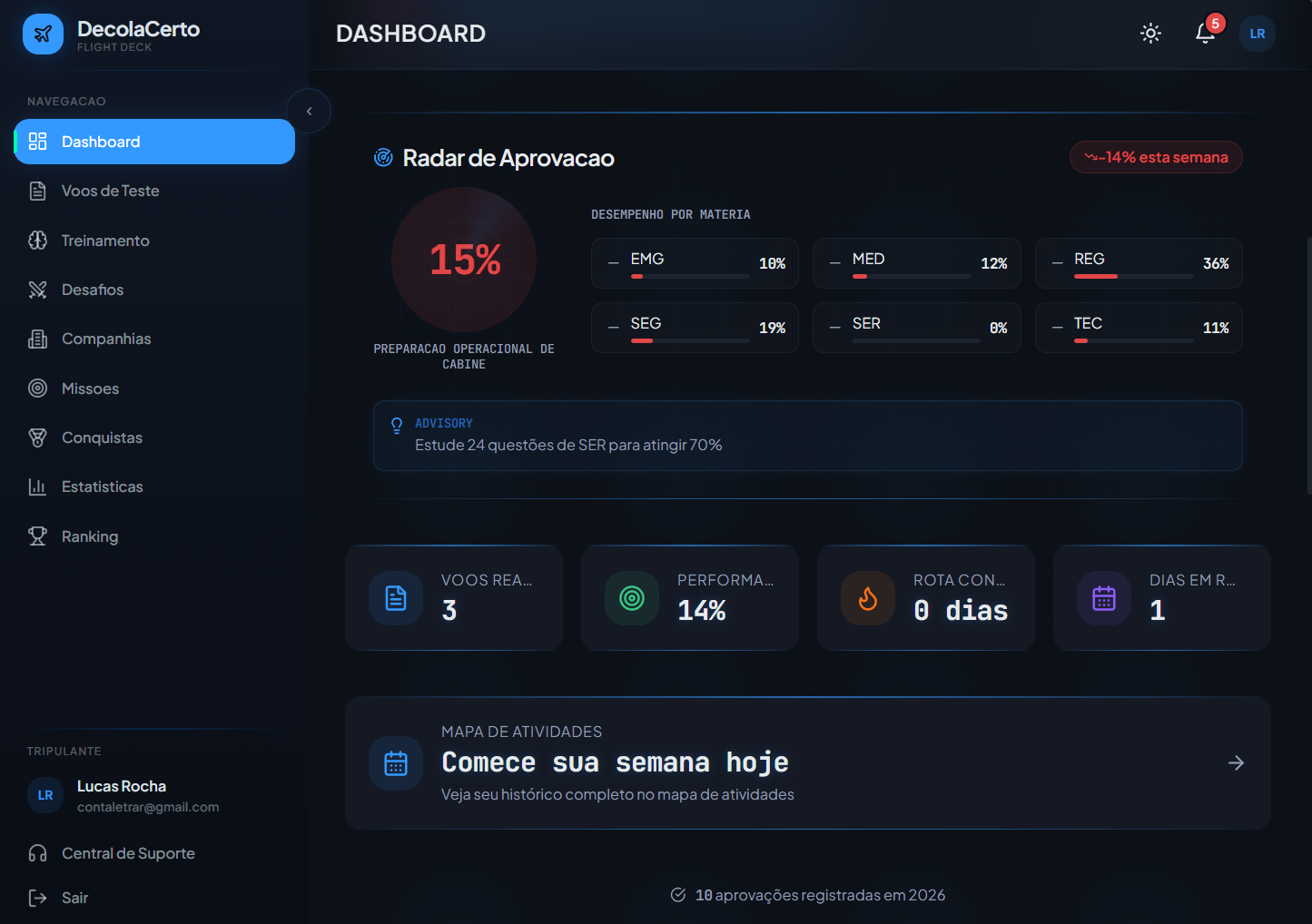This screenshot has height=924, width=1312.
Task: Click the Central de Suporte headphones icon
Action: pos(37,853)
